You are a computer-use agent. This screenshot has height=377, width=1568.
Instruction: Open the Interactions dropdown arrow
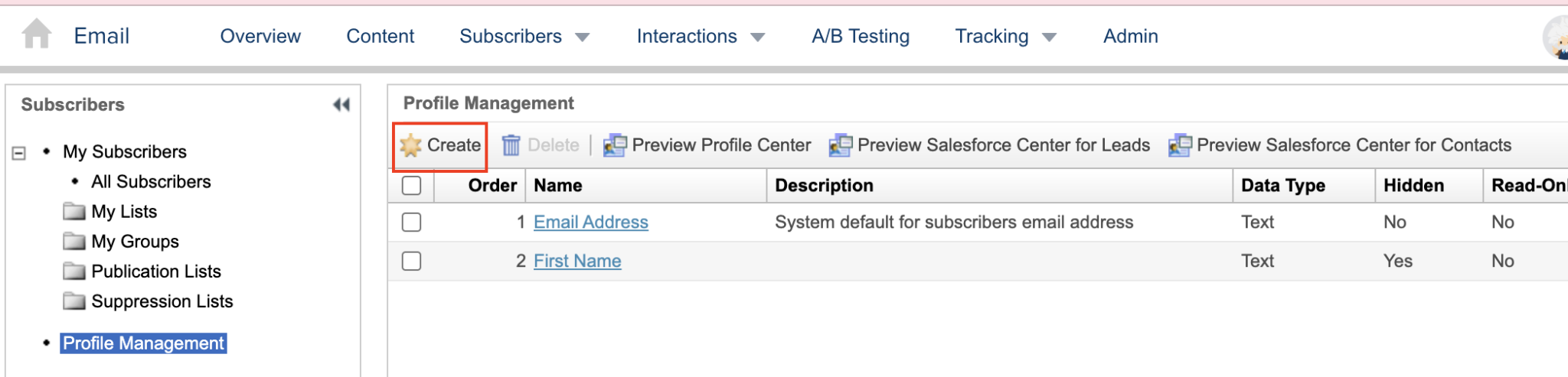[758, 37]
